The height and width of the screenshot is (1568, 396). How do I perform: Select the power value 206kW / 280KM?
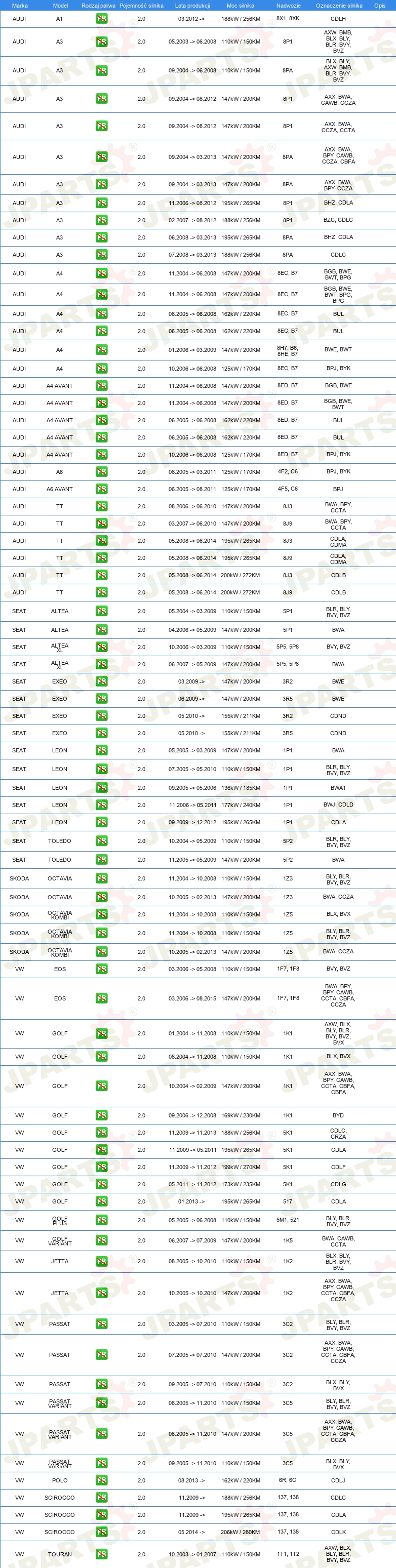pos(240,1532)
